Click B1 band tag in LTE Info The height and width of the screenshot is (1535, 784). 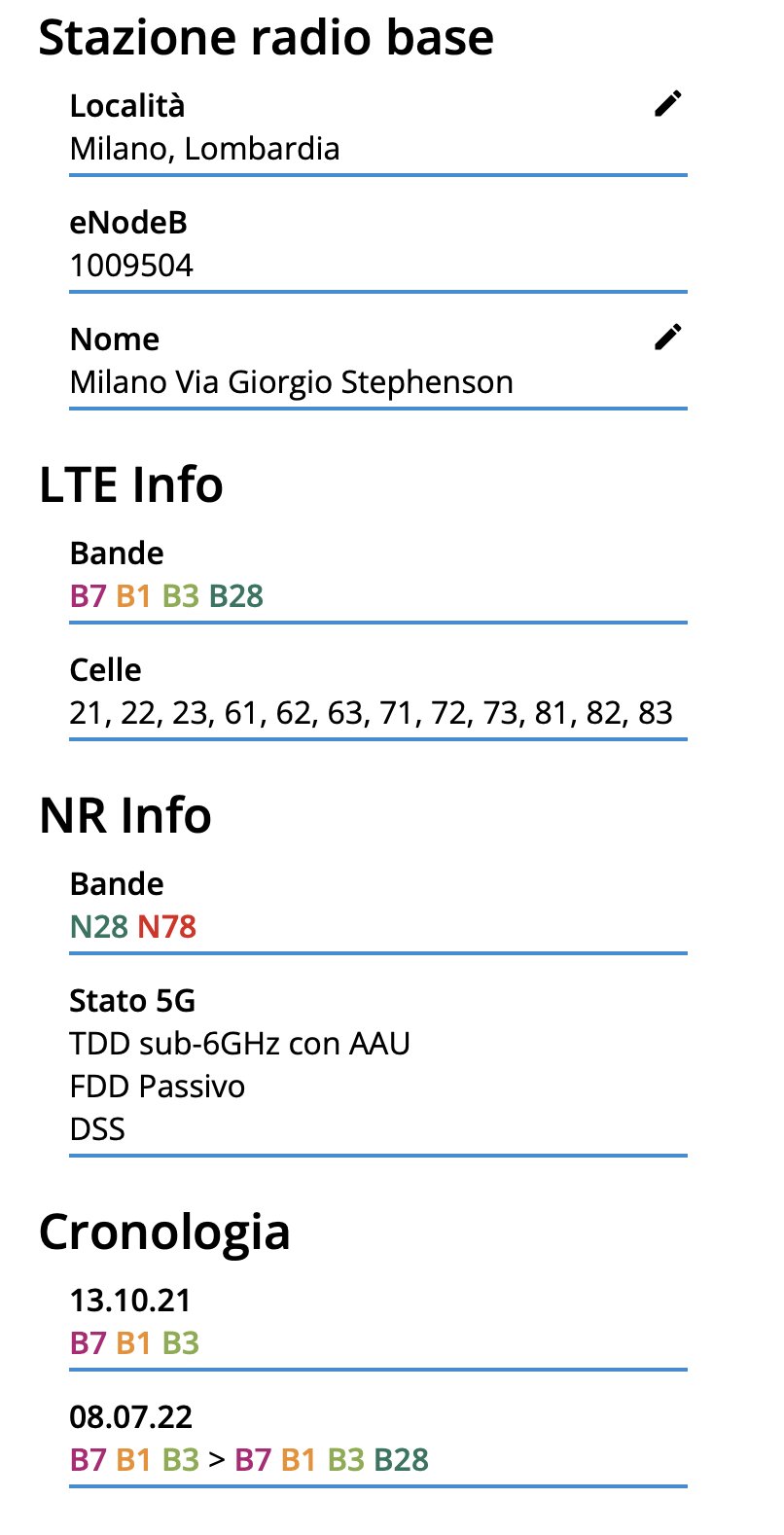click(133, 595)
